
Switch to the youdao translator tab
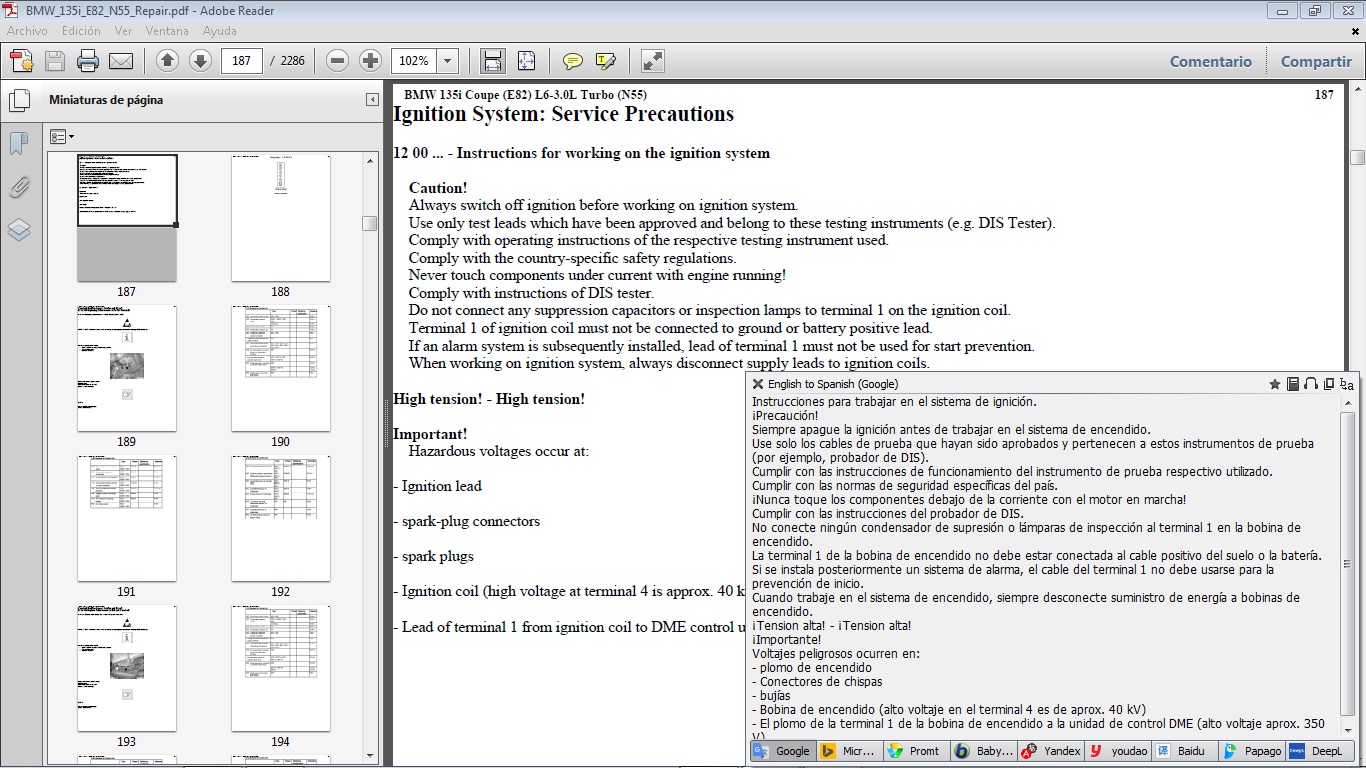click(x=1116, y=751)
